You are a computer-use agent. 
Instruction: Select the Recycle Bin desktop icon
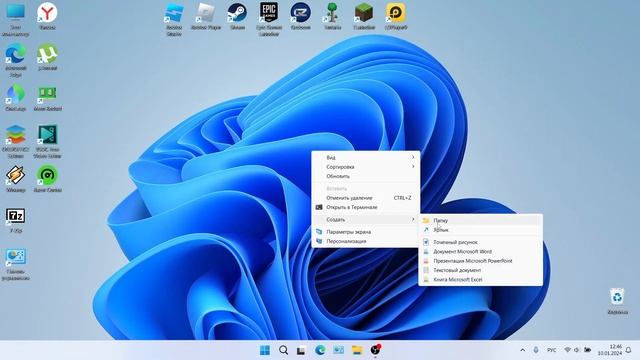pos(617,301)
